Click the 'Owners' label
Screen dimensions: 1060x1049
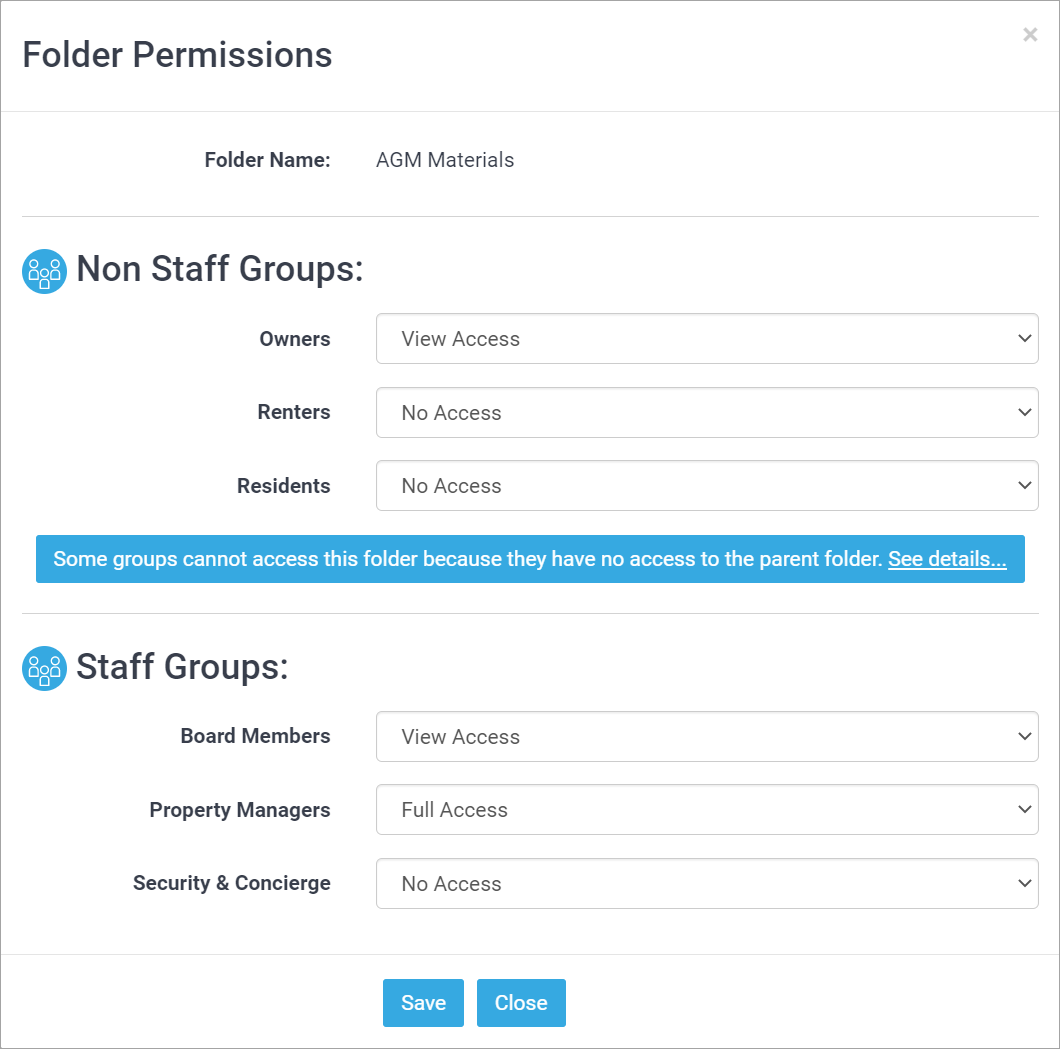click(295, 339)
